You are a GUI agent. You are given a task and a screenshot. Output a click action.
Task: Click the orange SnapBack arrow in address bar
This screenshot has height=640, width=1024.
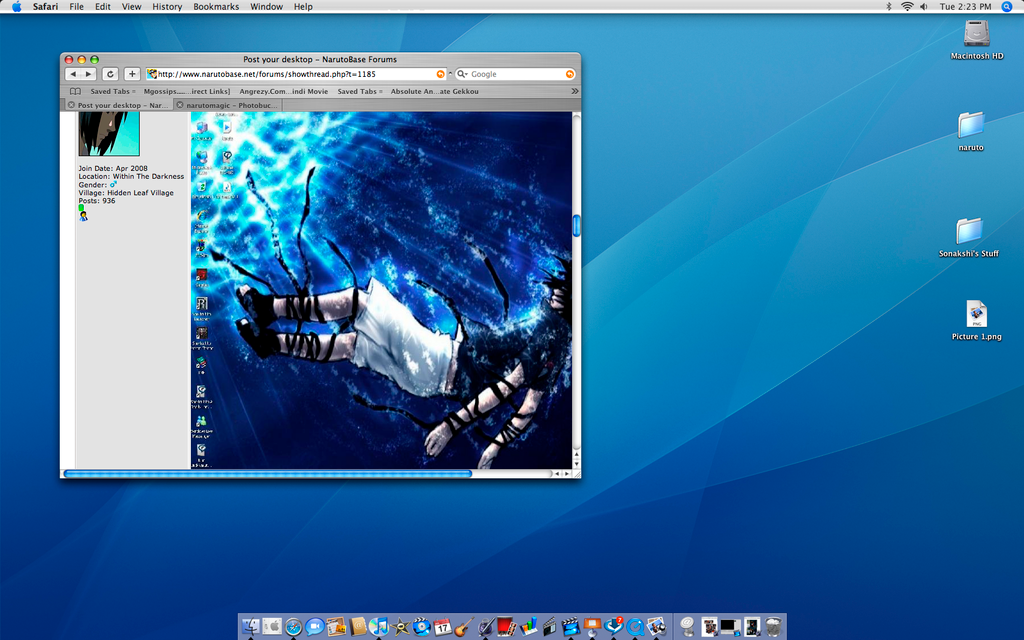pos(440,74)
